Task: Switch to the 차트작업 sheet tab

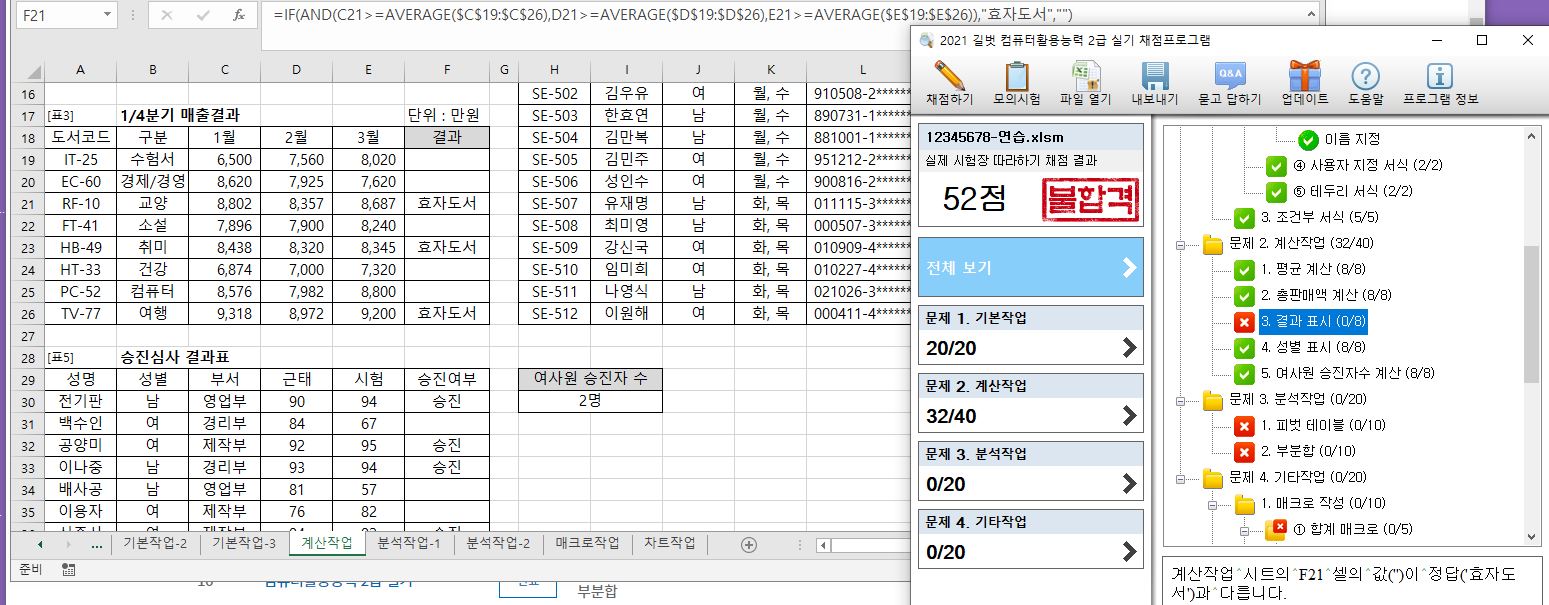Action: coord(669,543)
